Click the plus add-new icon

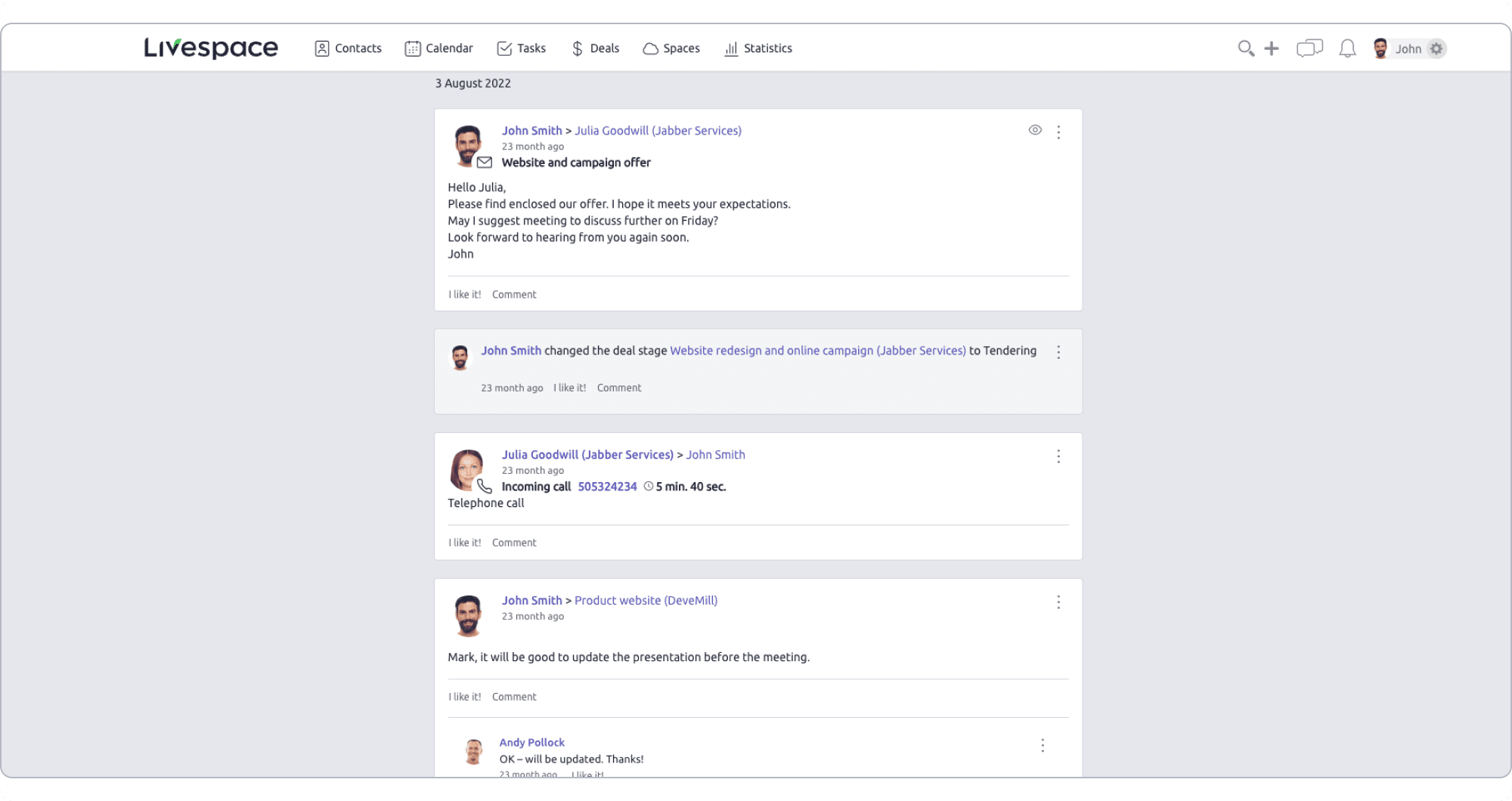click(x=1272, y=48)
